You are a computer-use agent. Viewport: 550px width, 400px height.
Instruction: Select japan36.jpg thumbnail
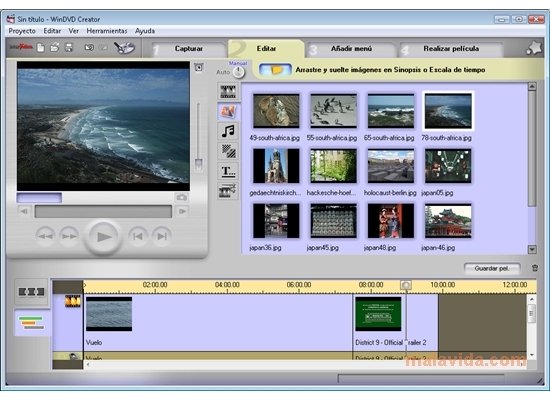(x=276, y=221)
